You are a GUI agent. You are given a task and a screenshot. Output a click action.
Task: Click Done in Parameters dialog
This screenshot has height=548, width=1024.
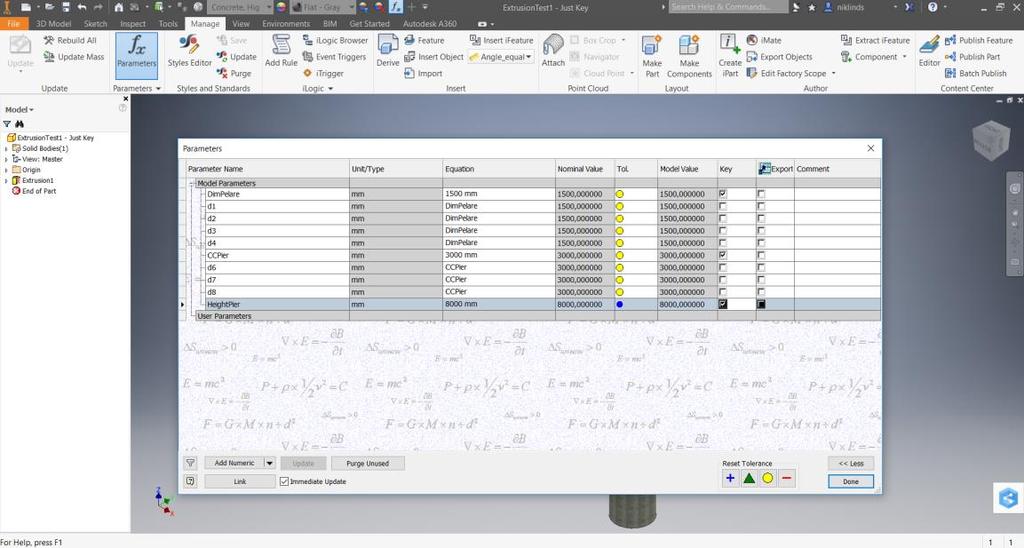pyautogui.click(x=850, y=481)
